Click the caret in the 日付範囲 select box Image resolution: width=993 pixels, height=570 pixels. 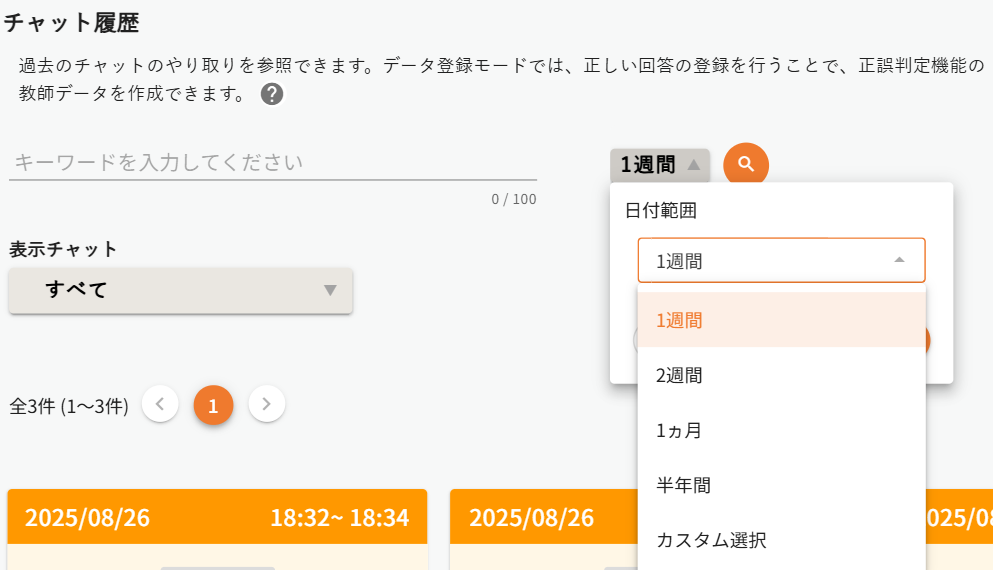click(x=899, y=260)
